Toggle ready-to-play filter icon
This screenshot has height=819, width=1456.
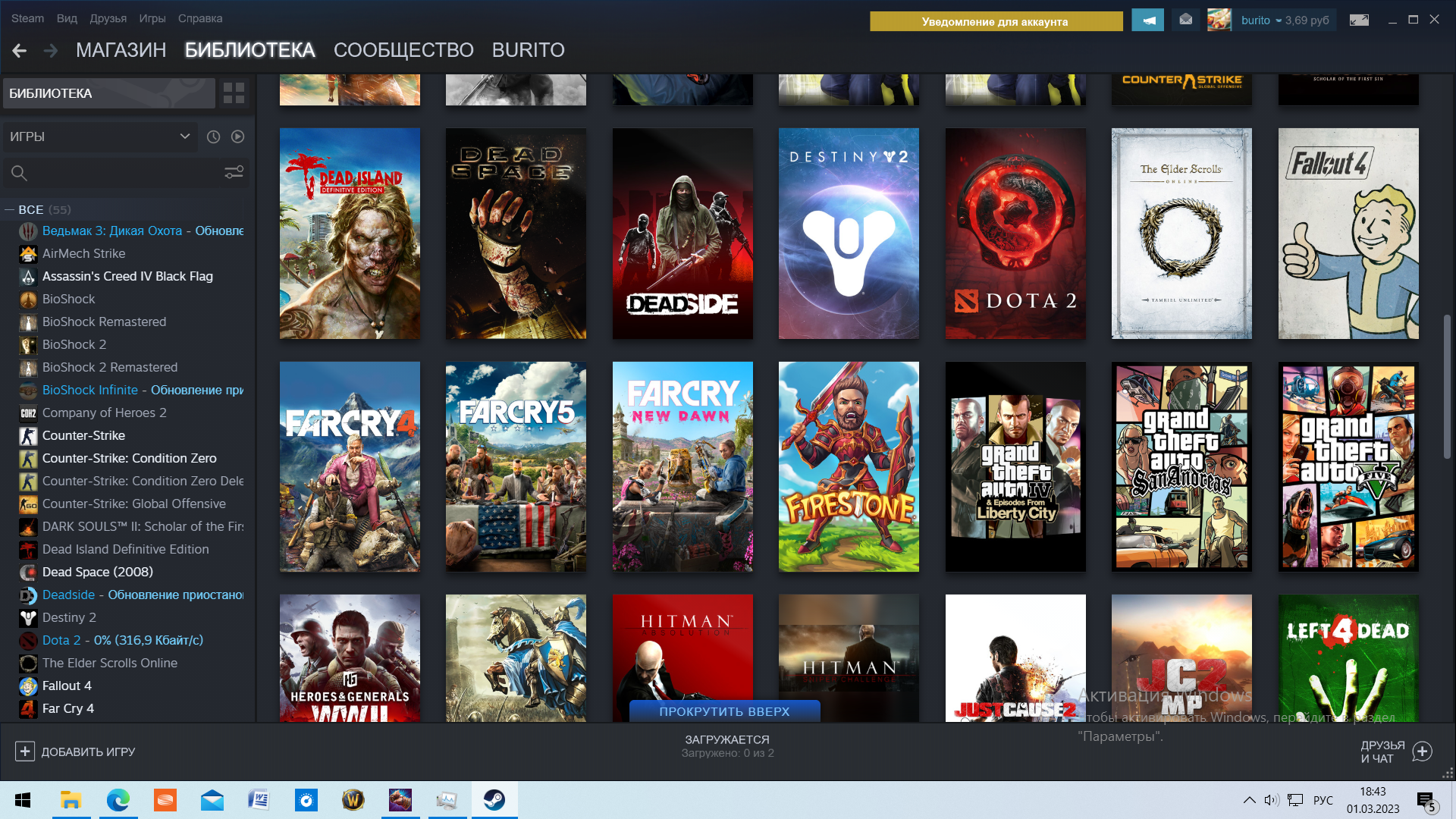click(237, 136)
